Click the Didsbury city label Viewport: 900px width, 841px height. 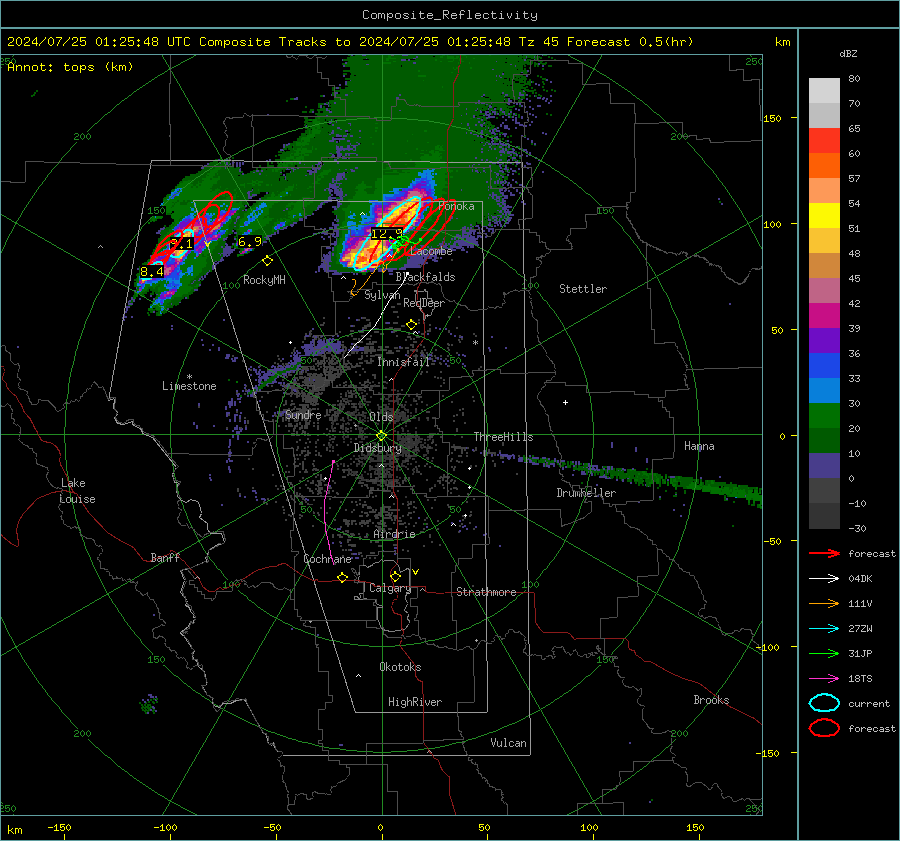click(378, 448)
